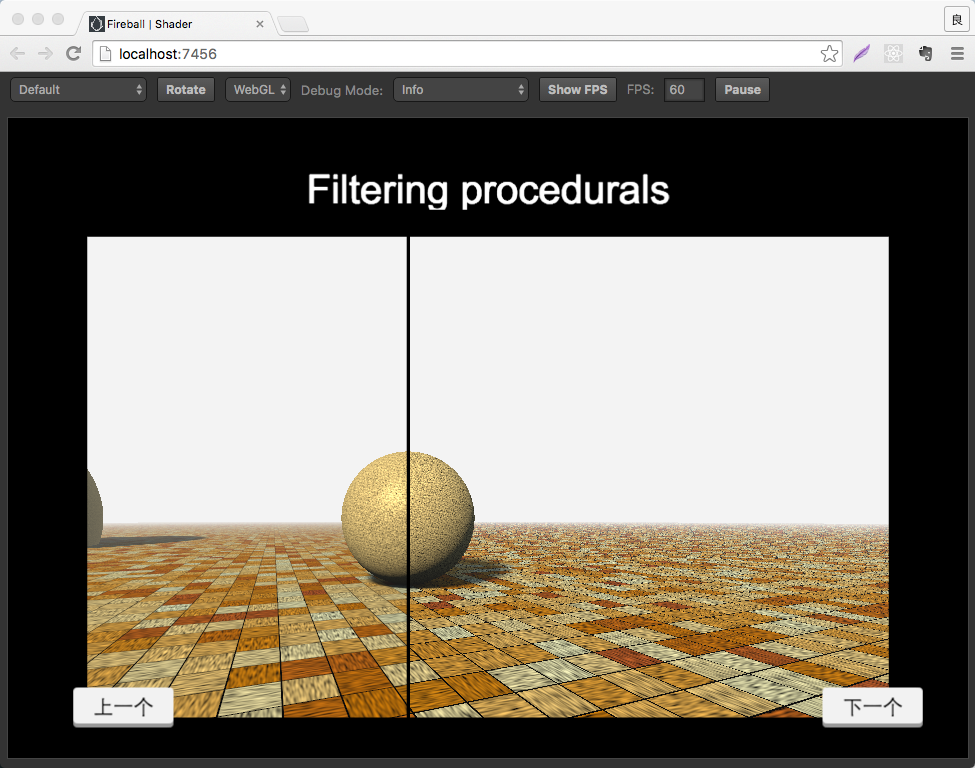Screen dimensions: 975x768
Task: Bookmark the page with the star icon
Action: pyautogui.click(x=829, y=54)
